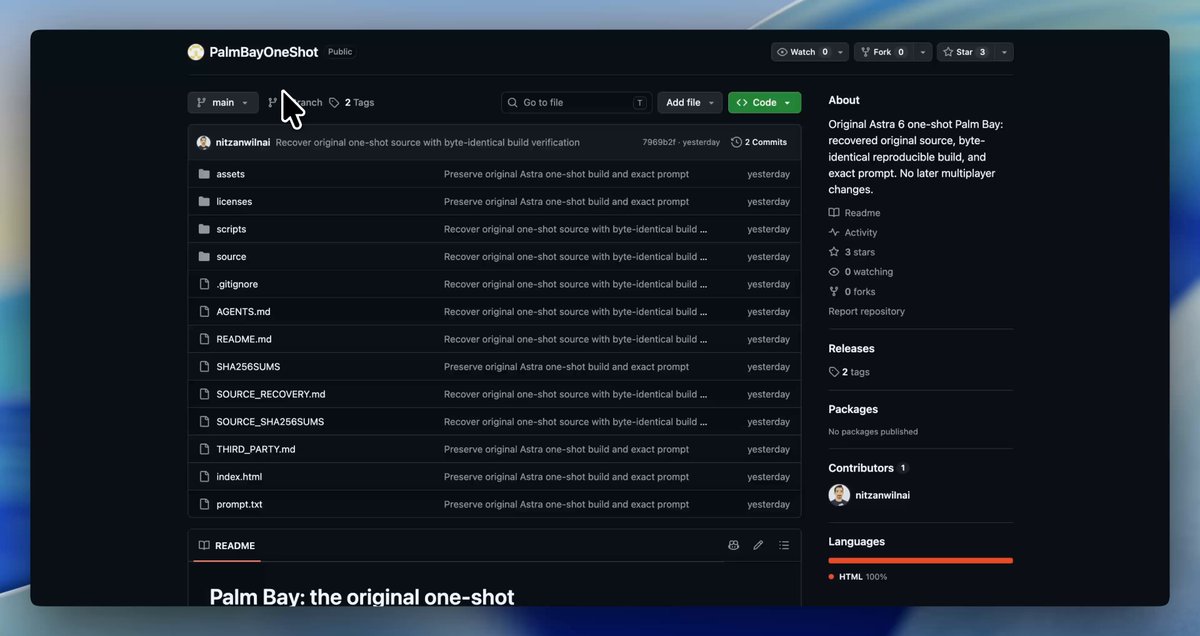The width and height of the screenshot is (1200, 636).
Task: Click Report repository link
Action: click(x=867, y=311)
